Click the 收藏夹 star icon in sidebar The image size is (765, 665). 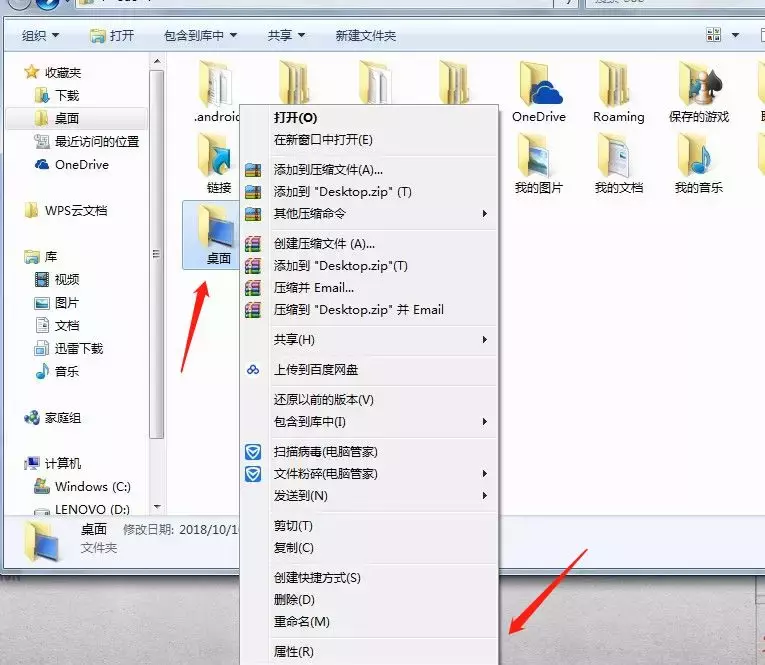tap(32, 72)
